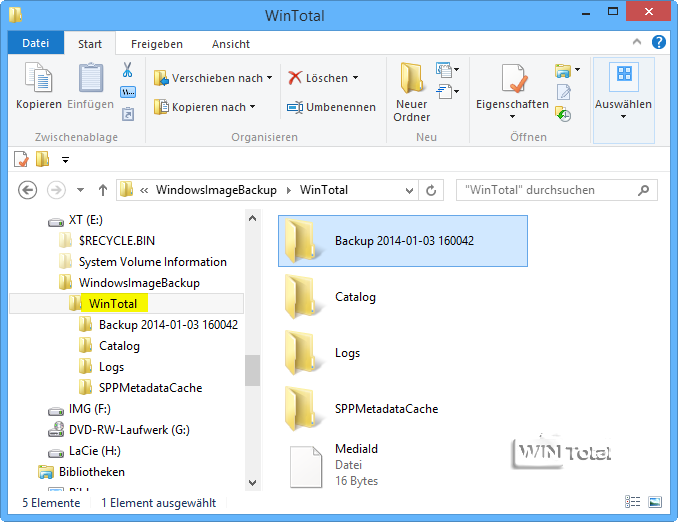678x522 pixels.
Task: Click the hidden path chevrons in address bar
Action: 144,191
